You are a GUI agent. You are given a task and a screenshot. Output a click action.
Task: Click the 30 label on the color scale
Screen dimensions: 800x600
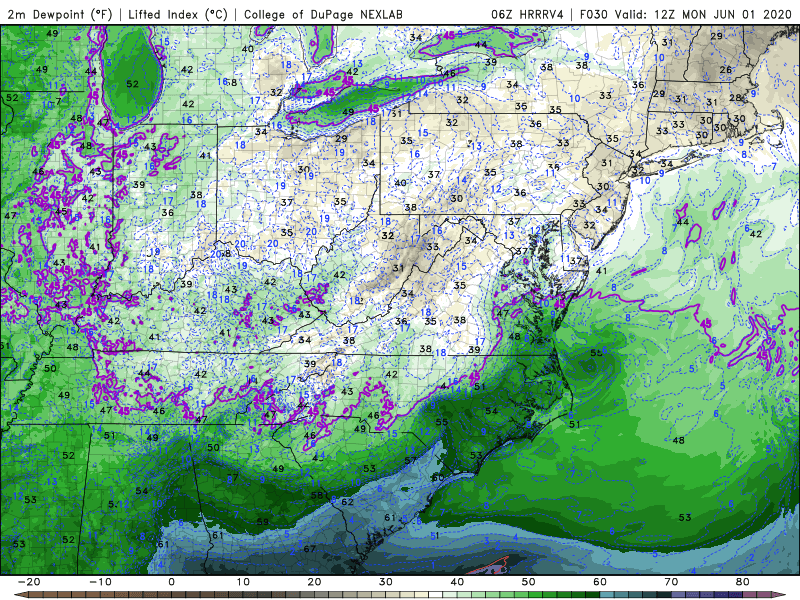[386, 582]
